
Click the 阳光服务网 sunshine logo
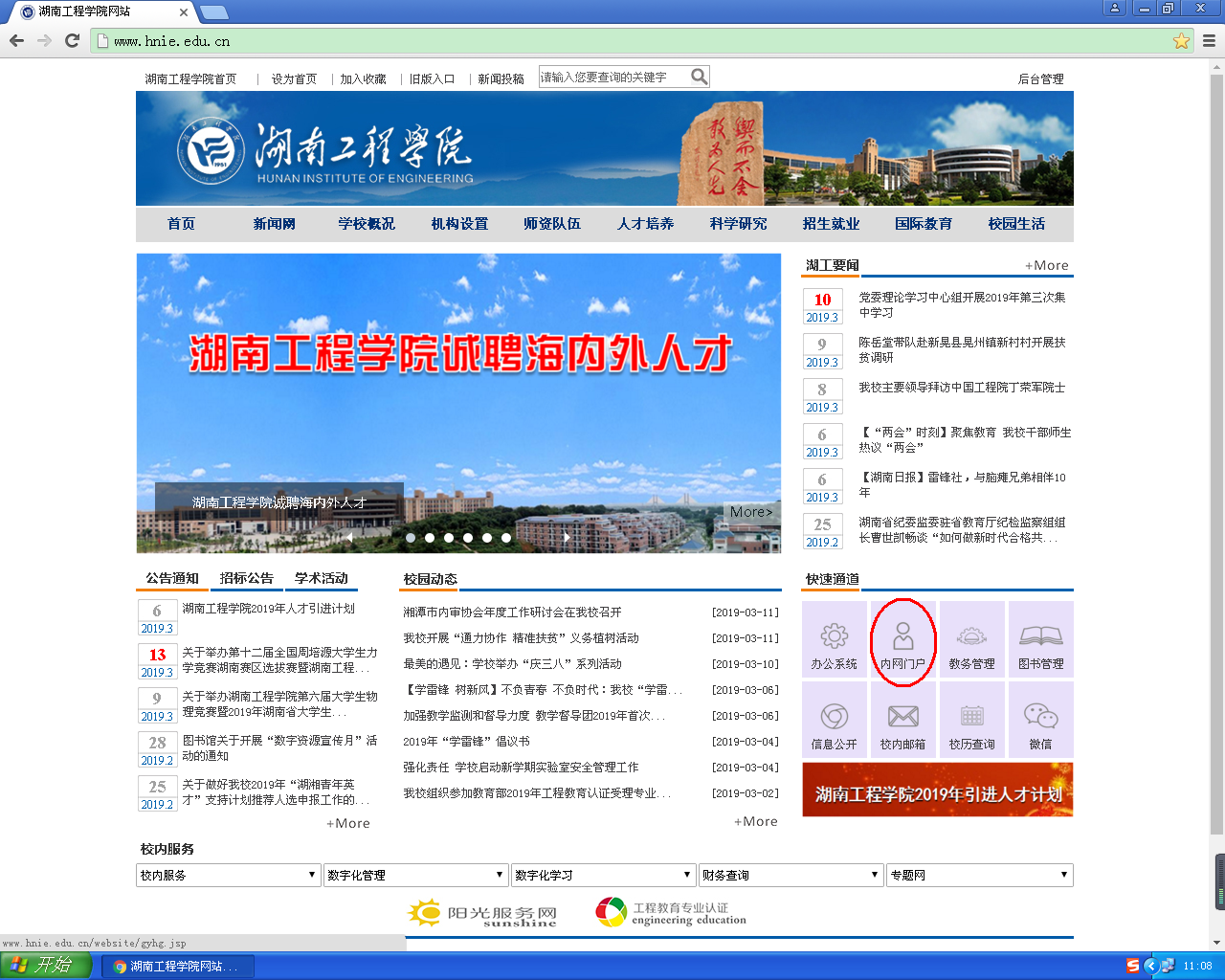coord(481,913)
